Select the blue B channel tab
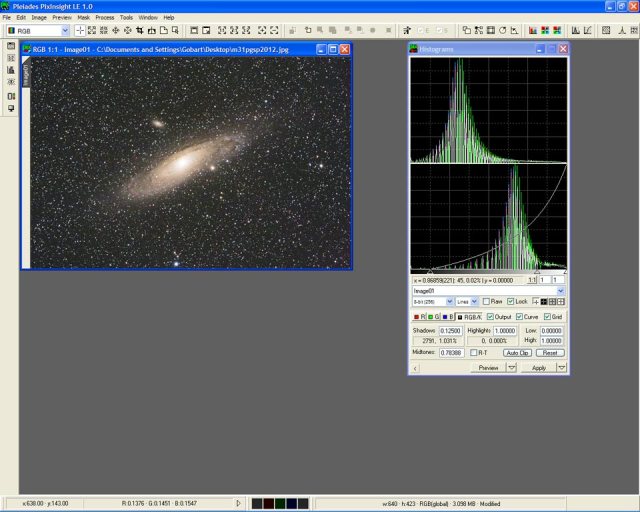This screenshot has width=640, height=512. tap(446, 317)
